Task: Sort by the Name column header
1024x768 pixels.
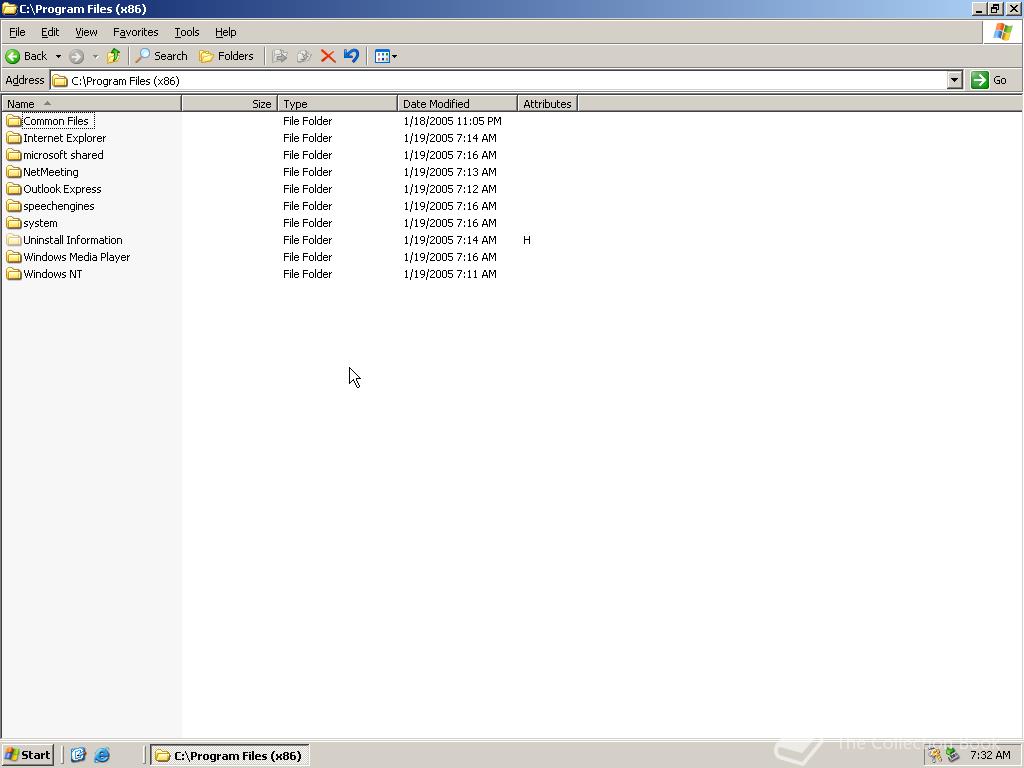Action: tap(91, 104)
